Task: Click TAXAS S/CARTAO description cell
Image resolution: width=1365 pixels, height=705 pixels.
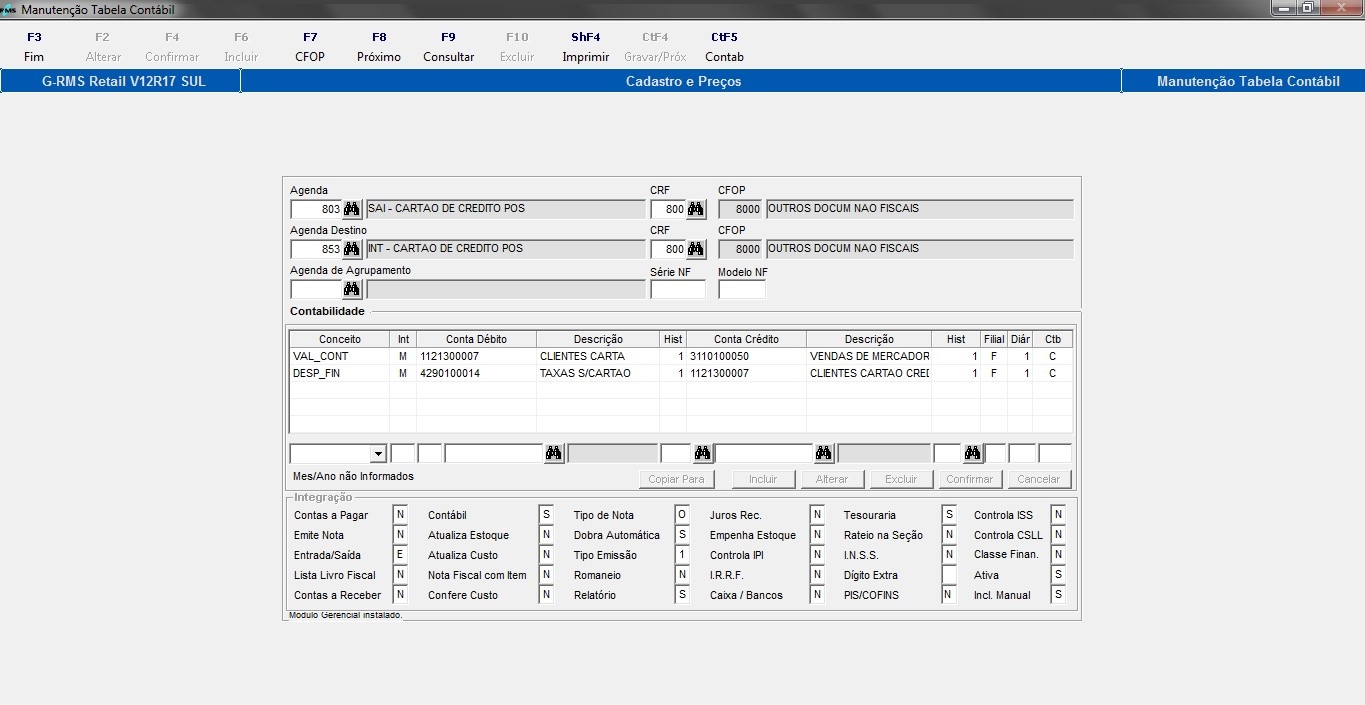Action: coord(598,373)
